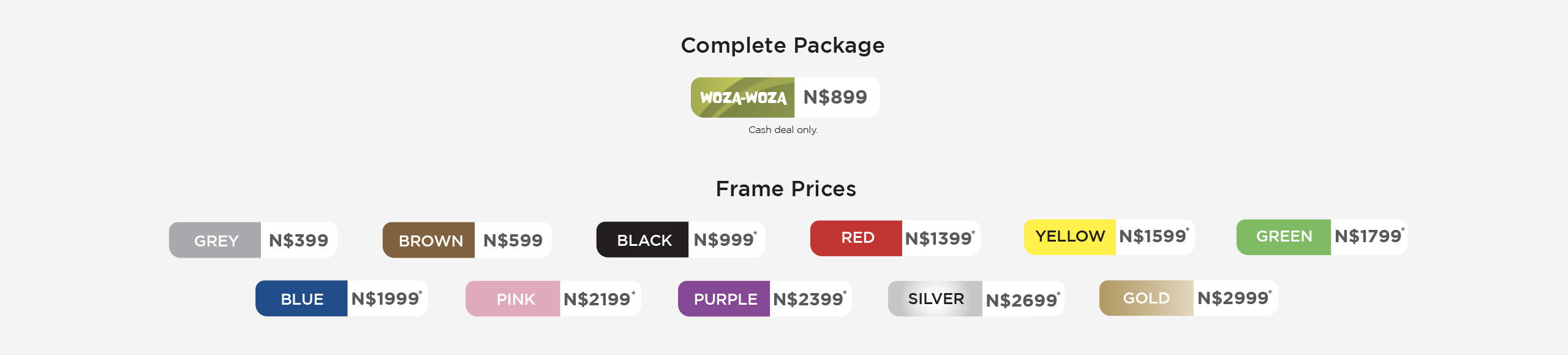Select the GOLD frame tier
Screen dimensions: 1568x355
1146,298
